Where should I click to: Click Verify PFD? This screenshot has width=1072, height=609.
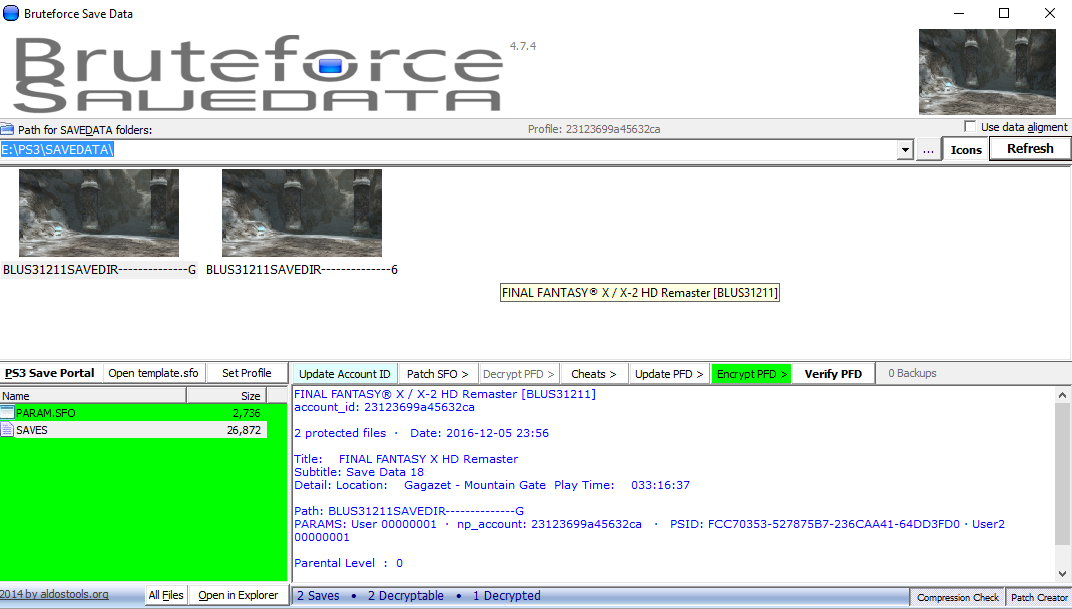tap(833, 374)
